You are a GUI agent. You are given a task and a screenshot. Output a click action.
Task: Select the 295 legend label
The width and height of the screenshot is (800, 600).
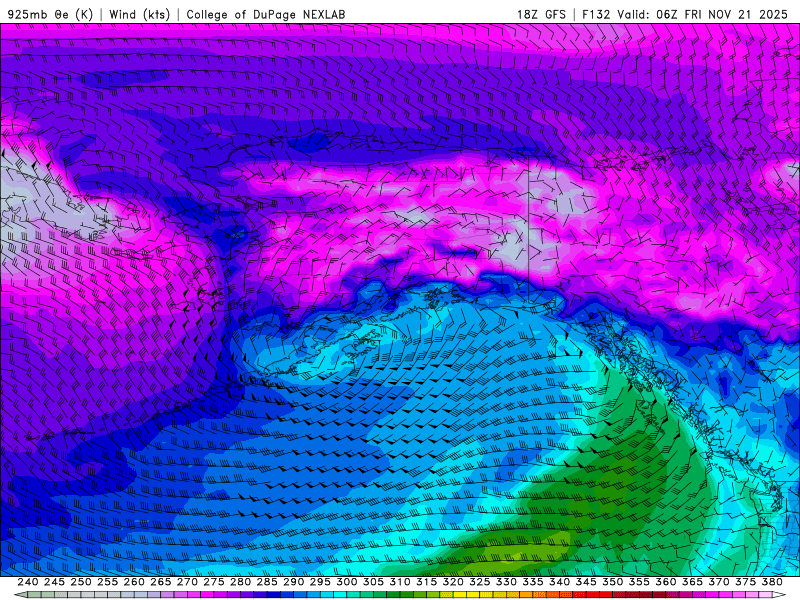click(320, 582)
